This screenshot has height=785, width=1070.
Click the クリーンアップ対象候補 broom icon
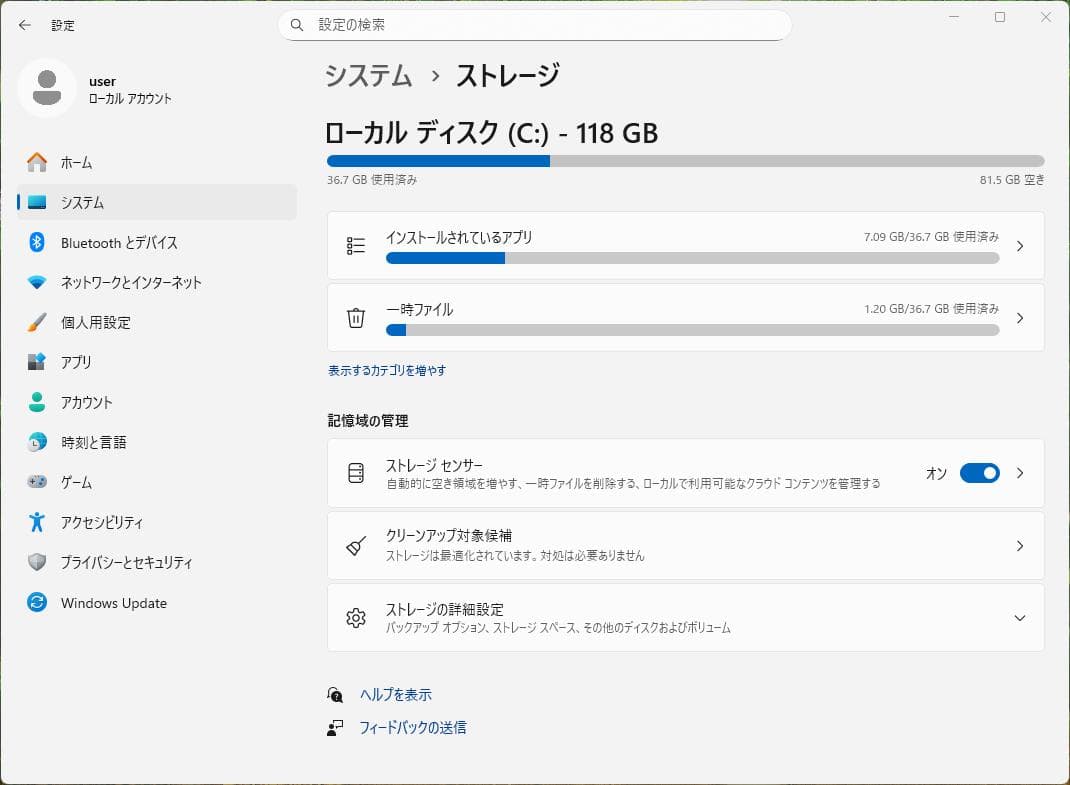[x=355, y=545]
